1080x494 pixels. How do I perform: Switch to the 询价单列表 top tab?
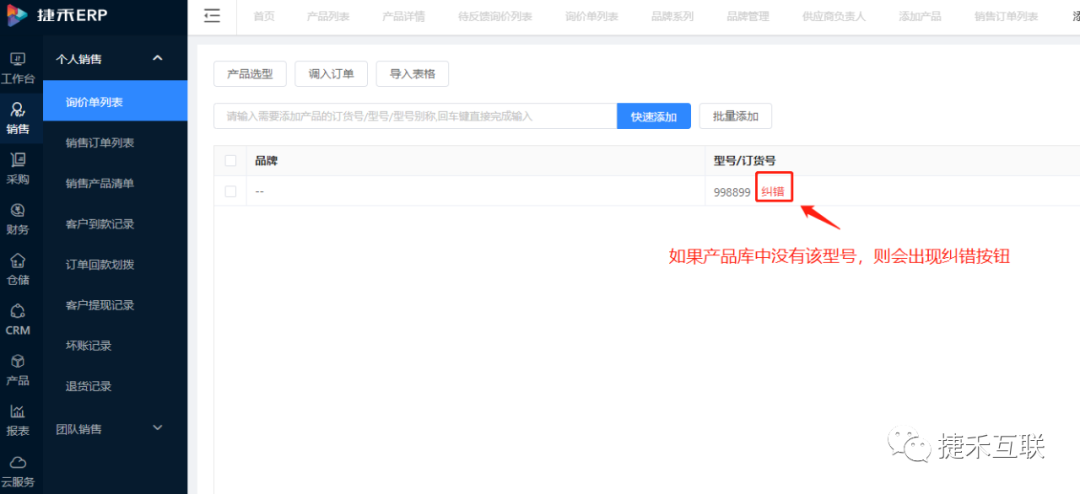[592, 17]
